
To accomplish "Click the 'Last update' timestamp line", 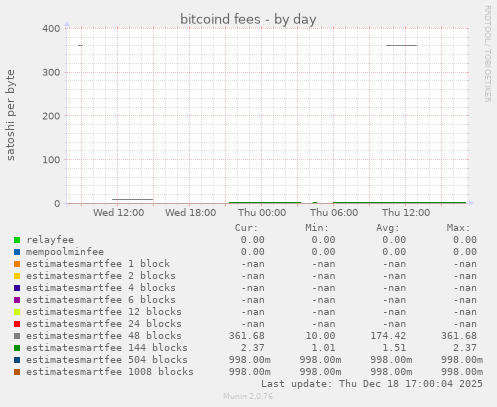I will tap(372, 384).
